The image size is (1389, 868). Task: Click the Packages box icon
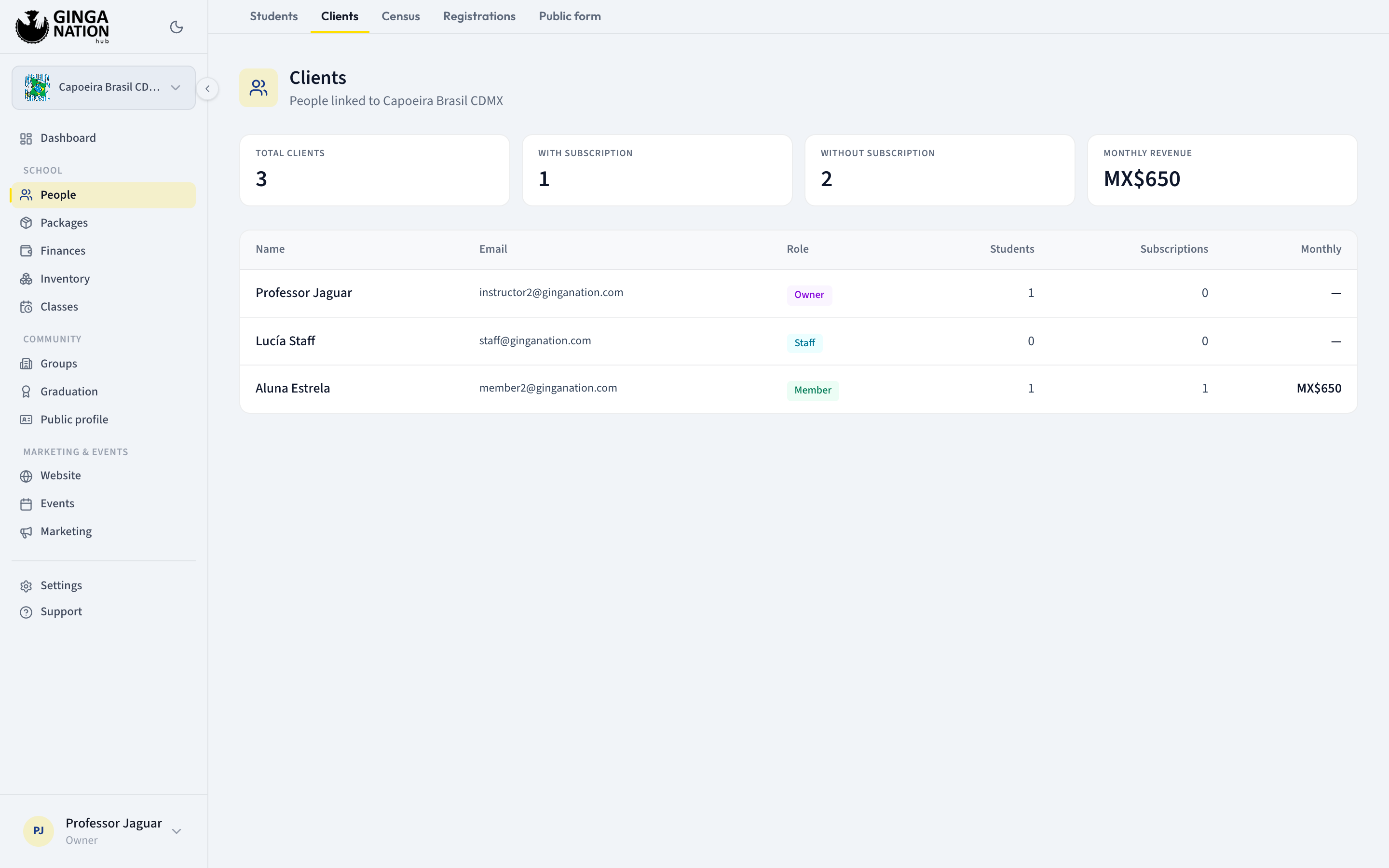(26, 223)
